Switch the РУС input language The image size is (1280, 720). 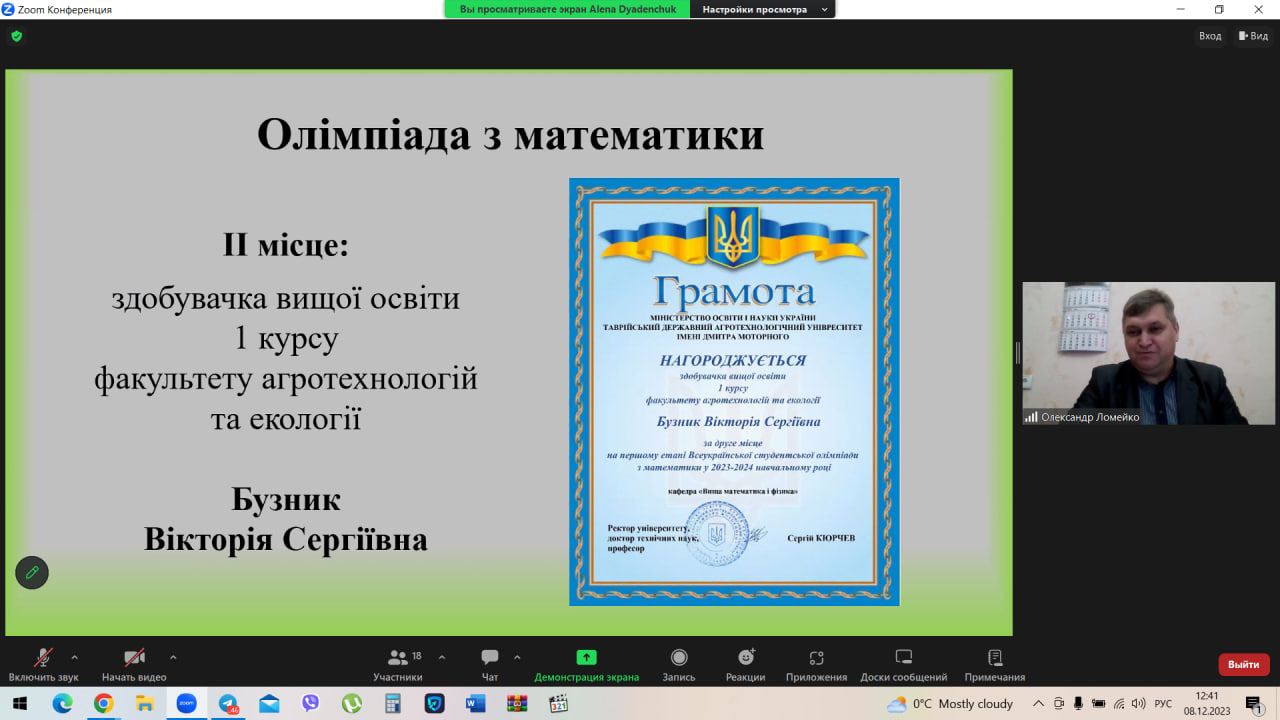coord(1163,704)
